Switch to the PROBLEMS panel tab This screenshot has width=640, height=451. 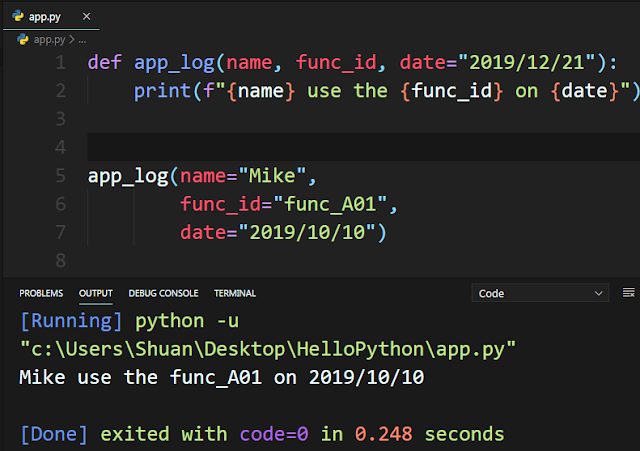click(x=41, y=293)
